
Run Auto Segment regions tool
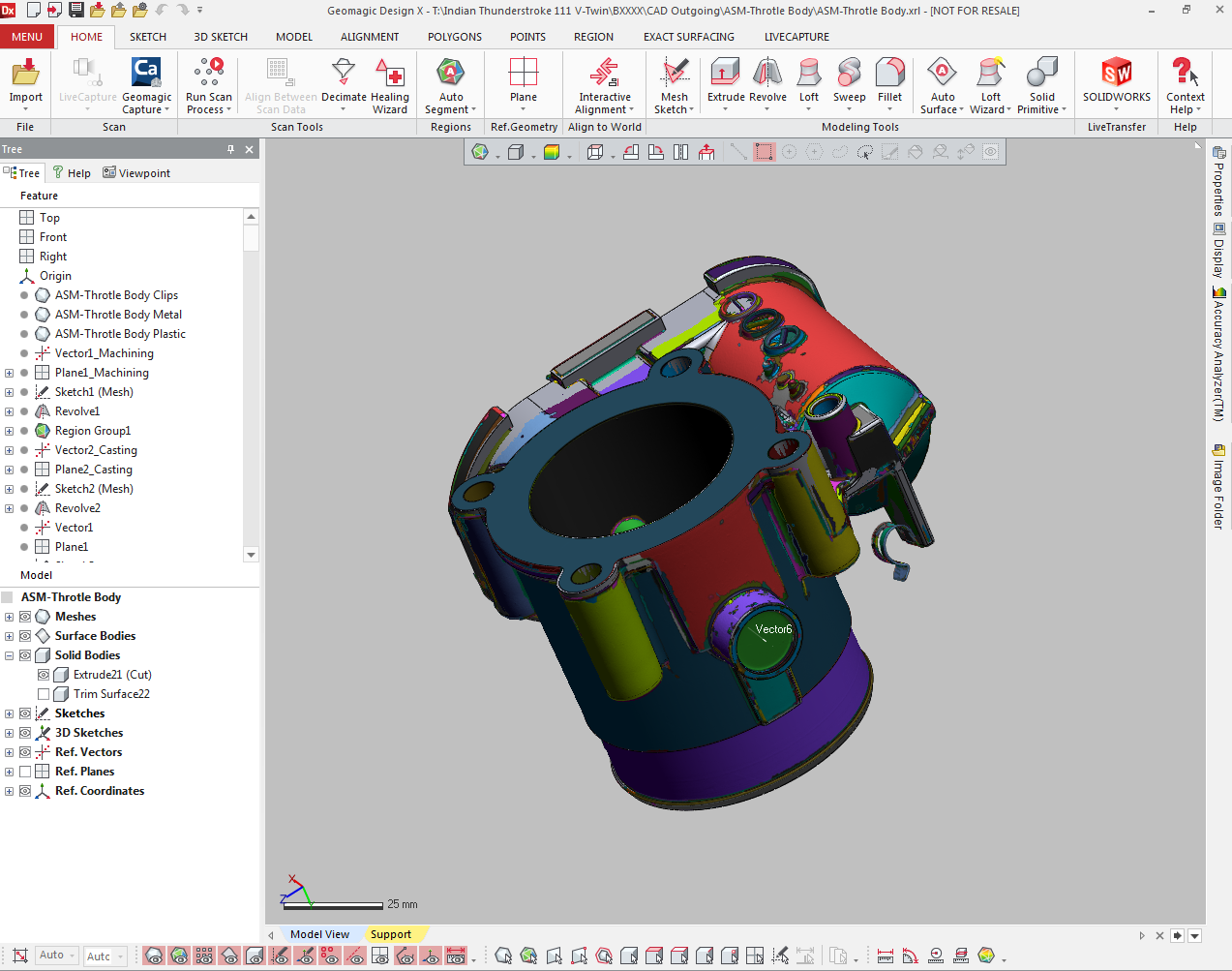click(451, 85)
